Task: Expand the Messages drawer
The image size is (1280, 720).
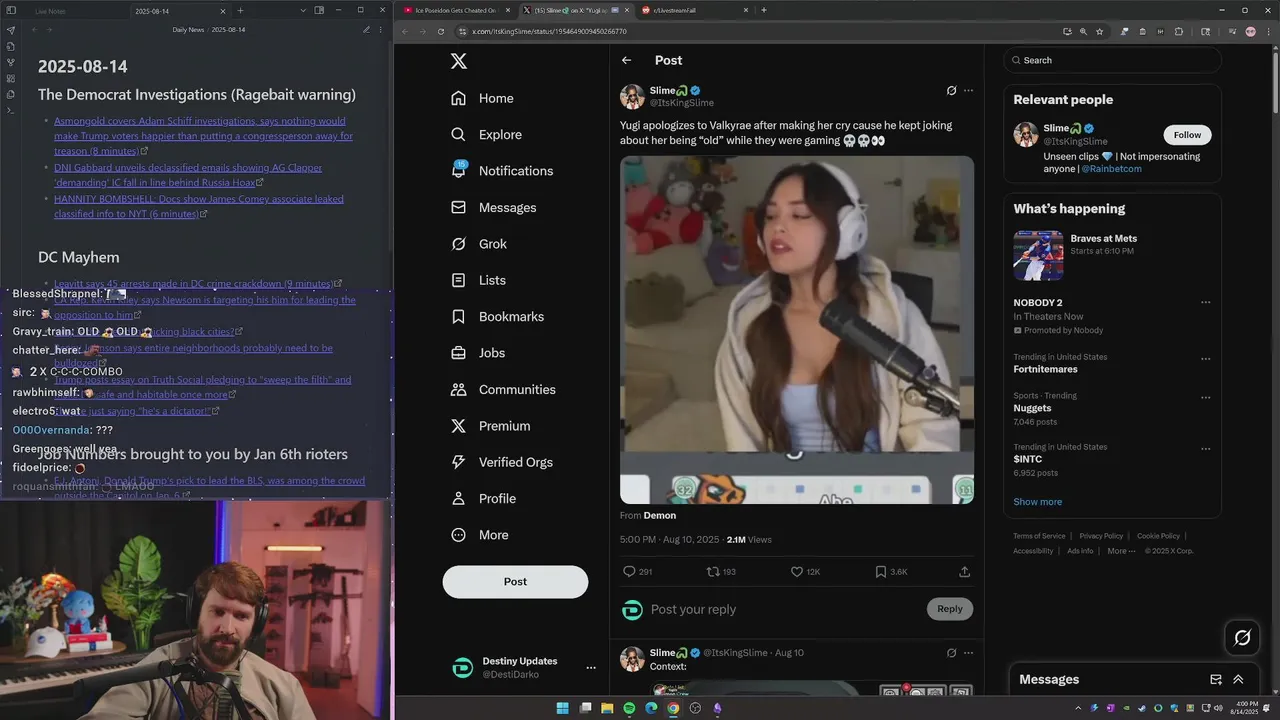Action: 1238,679
